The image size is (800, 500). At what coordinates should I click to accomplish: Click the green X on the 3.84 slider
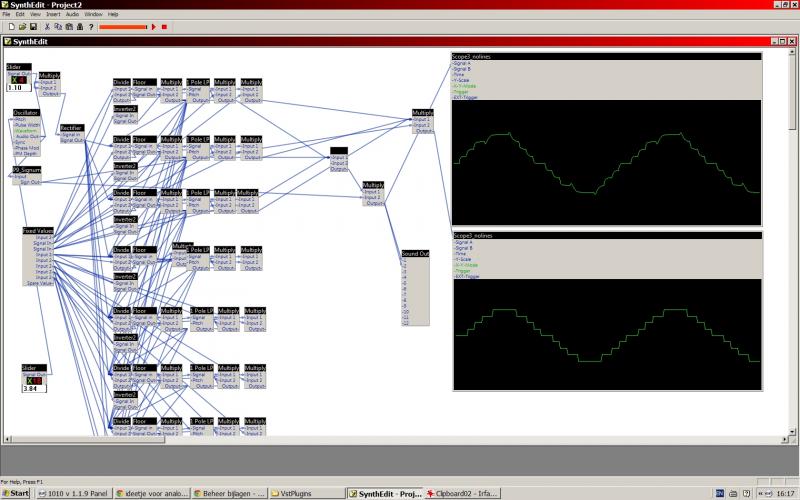click(29, 381)
